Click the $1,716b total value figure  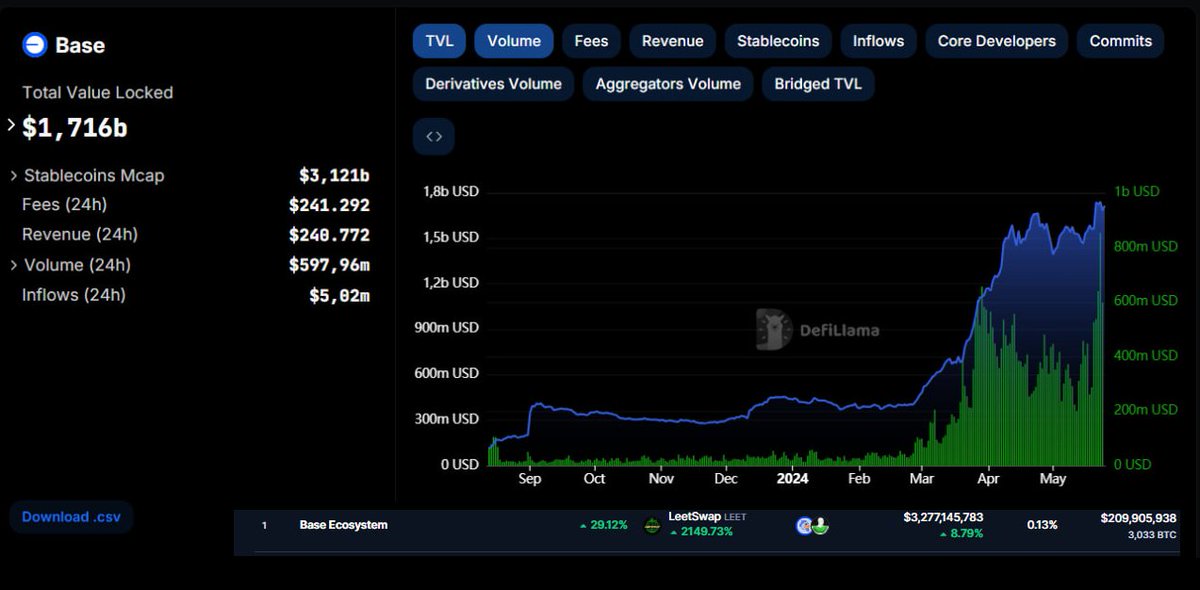click(x=75, y=128)
